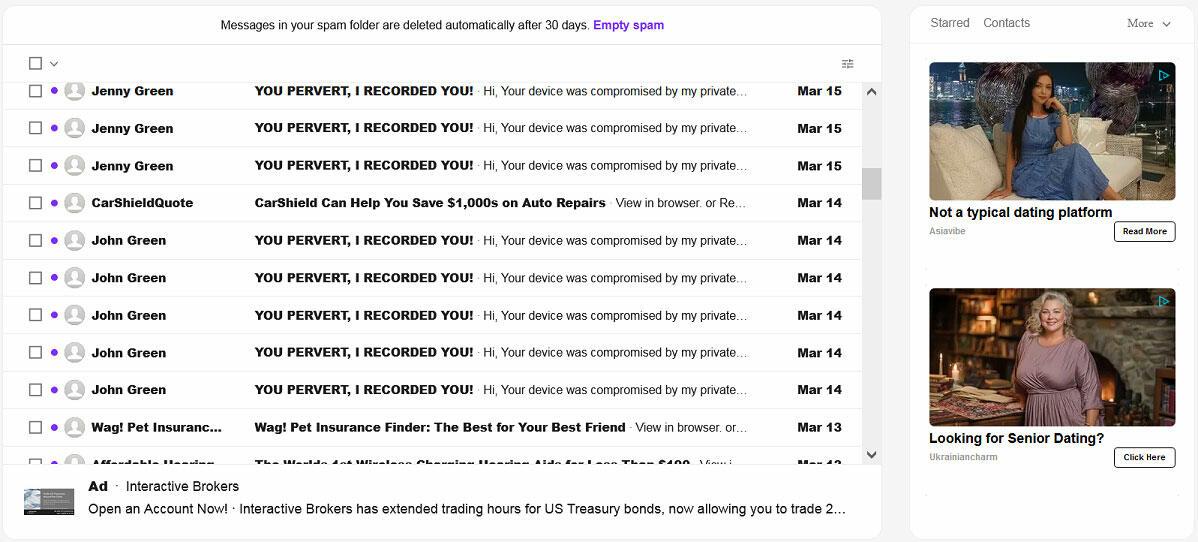This screenshot has height=542, width=1198.
Task: Click the AdChoices icon on Ukrainiancharm ad
Action: pyautogui.click(x=1164, y=301)
